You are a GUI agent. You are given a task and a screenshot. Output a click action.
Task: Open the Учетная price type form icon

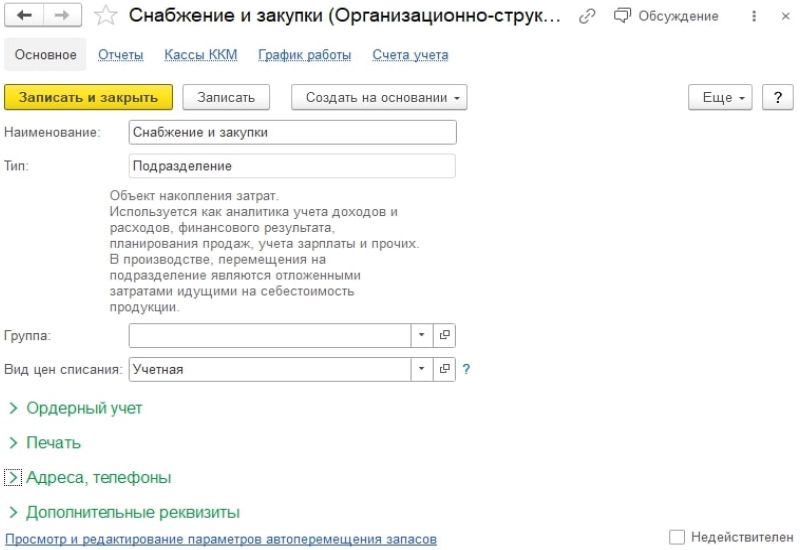coord(444,369)
